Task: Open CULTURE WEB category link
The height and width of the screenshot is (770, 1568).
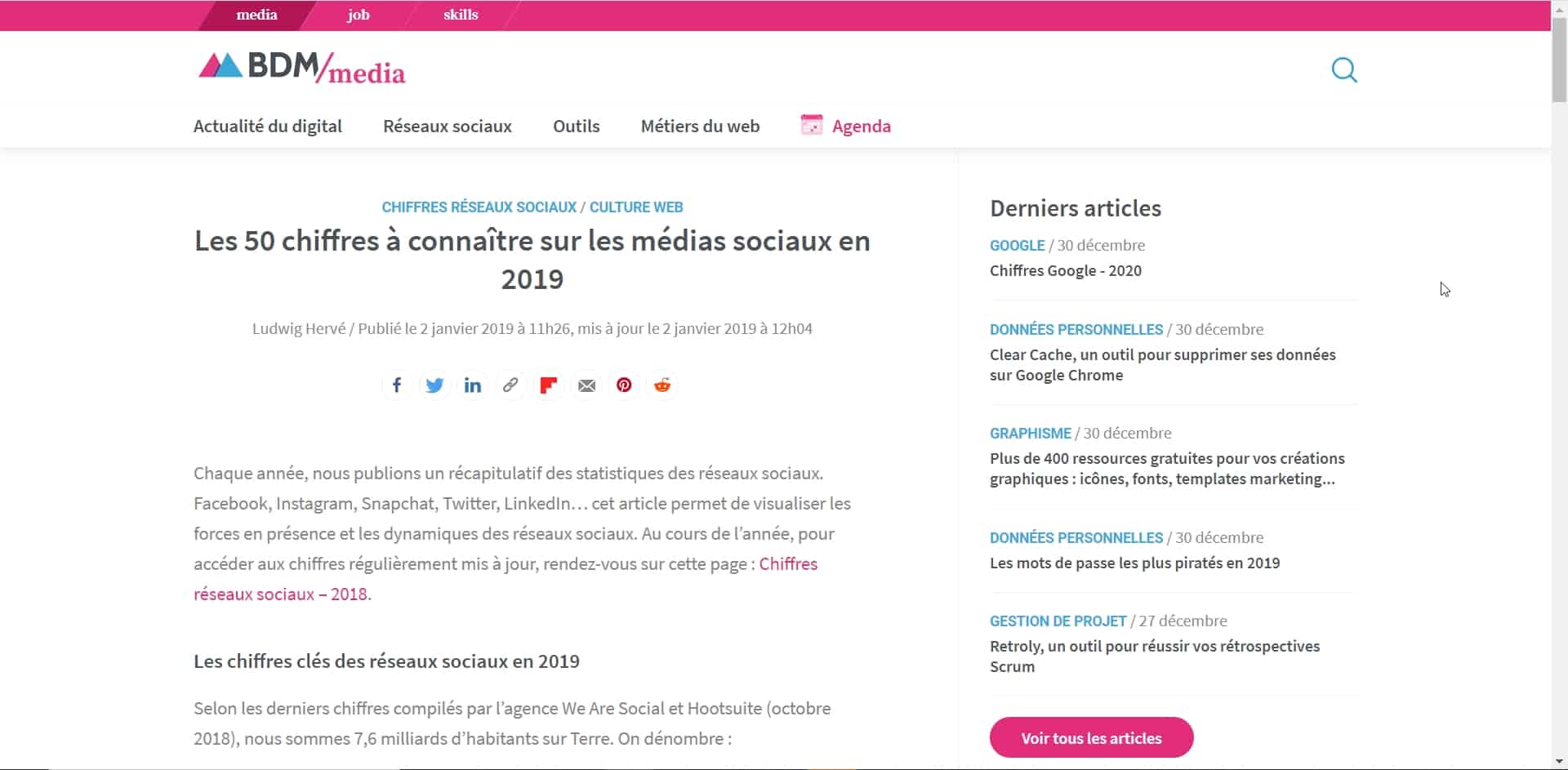Action: (636, 207)
